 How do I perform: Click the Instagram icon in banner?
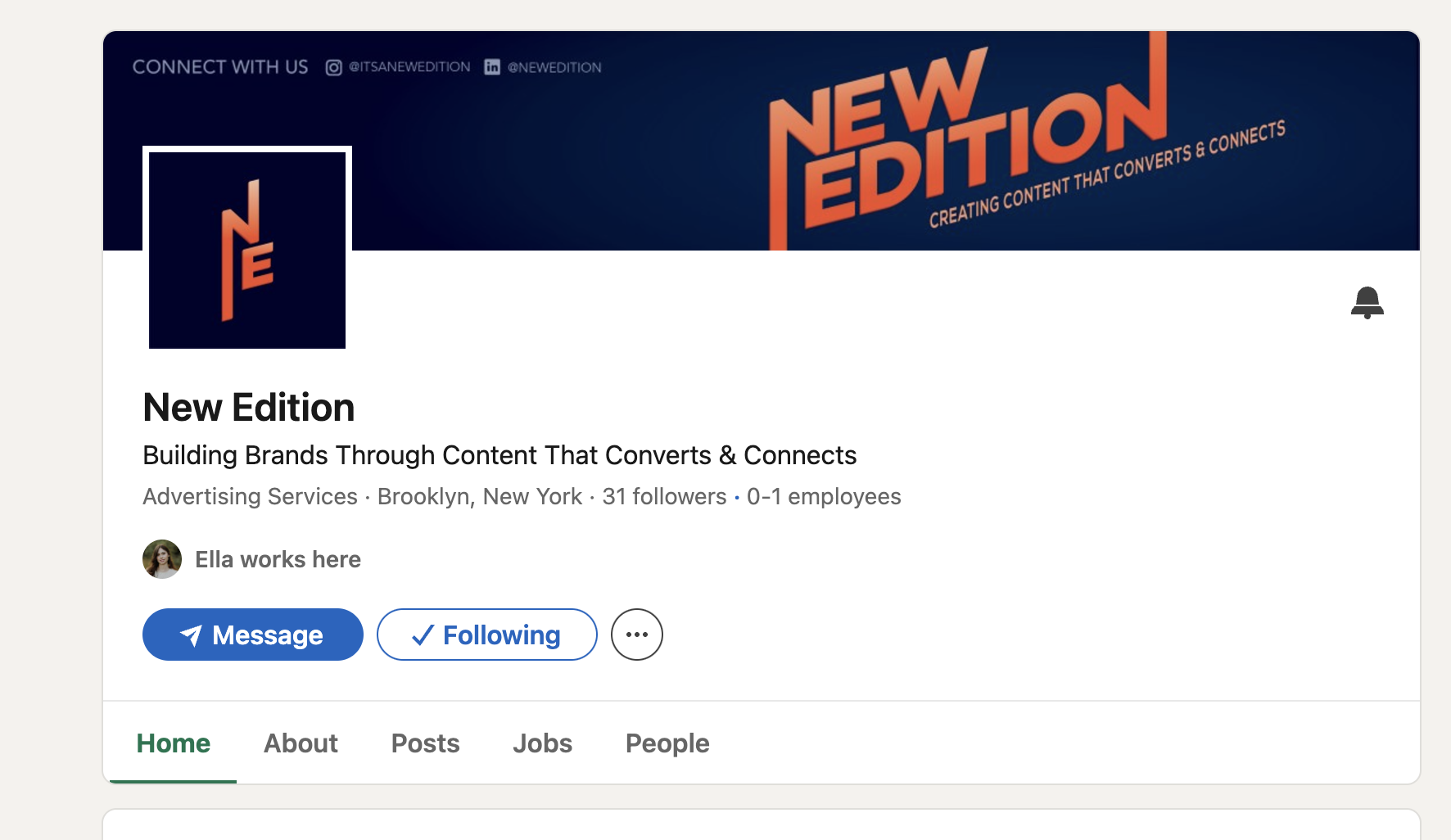(333, 67)
